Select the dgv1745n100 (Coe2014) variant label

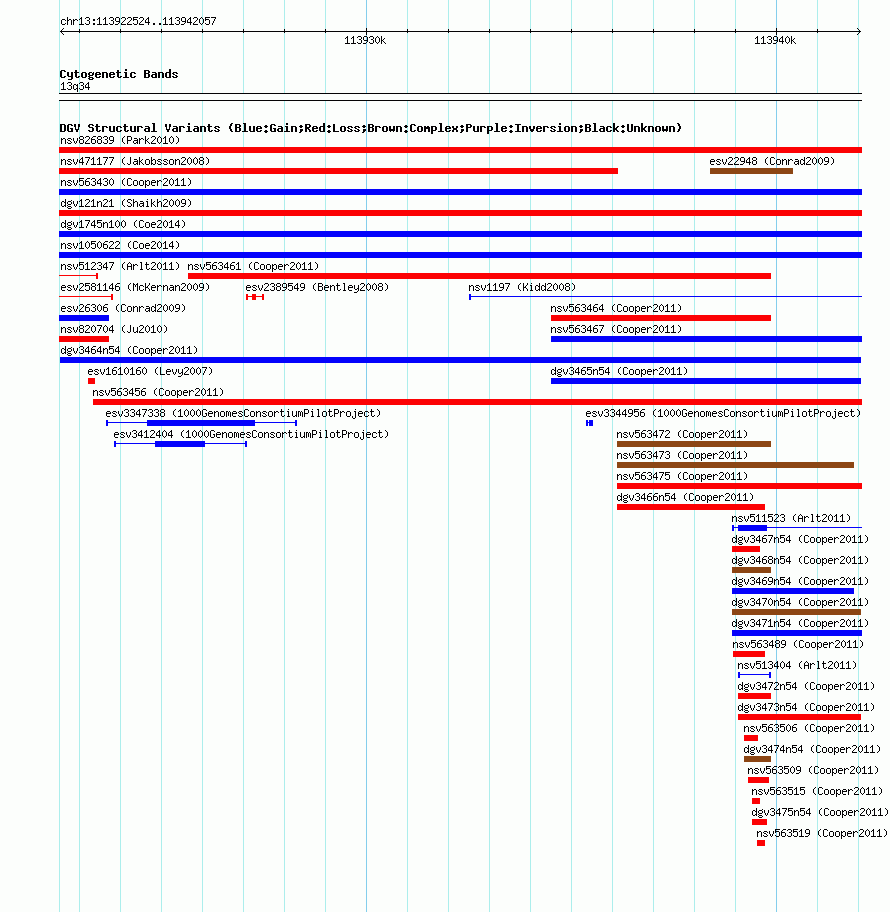click(123, 224)
